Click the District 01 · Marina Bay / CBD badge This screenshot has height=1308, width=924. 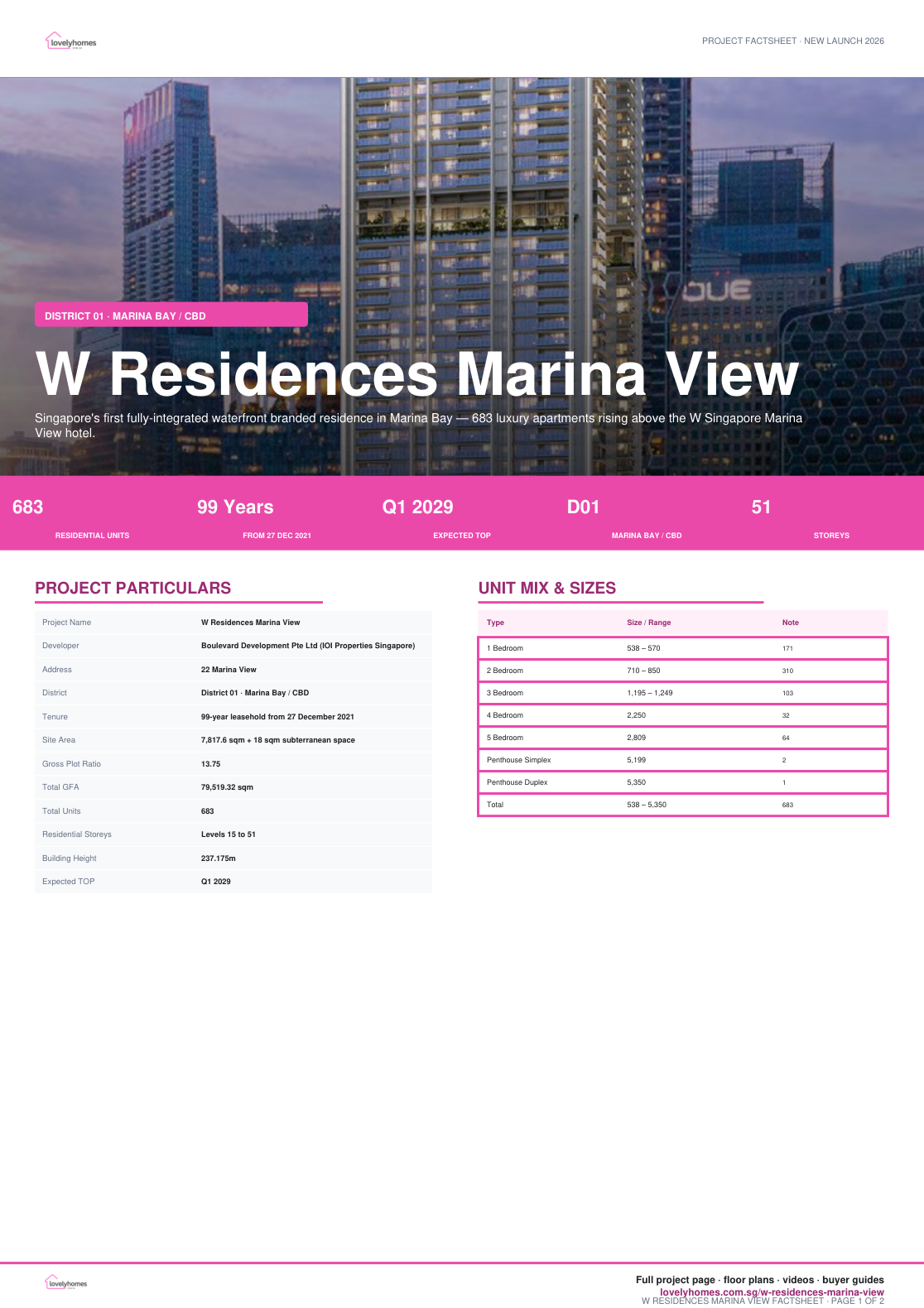click(x=171, y=315)
